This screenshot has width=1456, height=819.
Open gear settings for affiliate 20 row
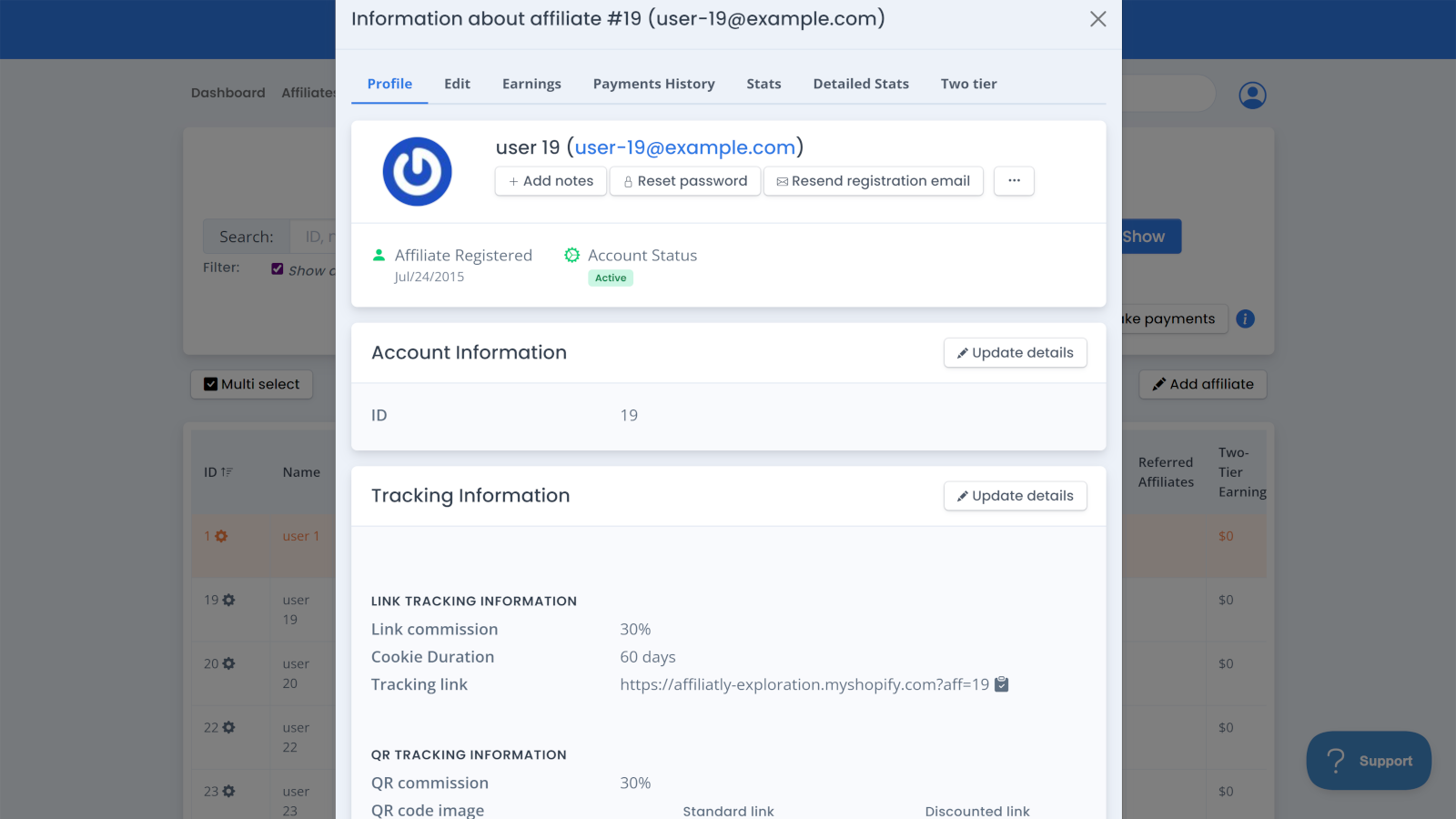click(228, 663)
